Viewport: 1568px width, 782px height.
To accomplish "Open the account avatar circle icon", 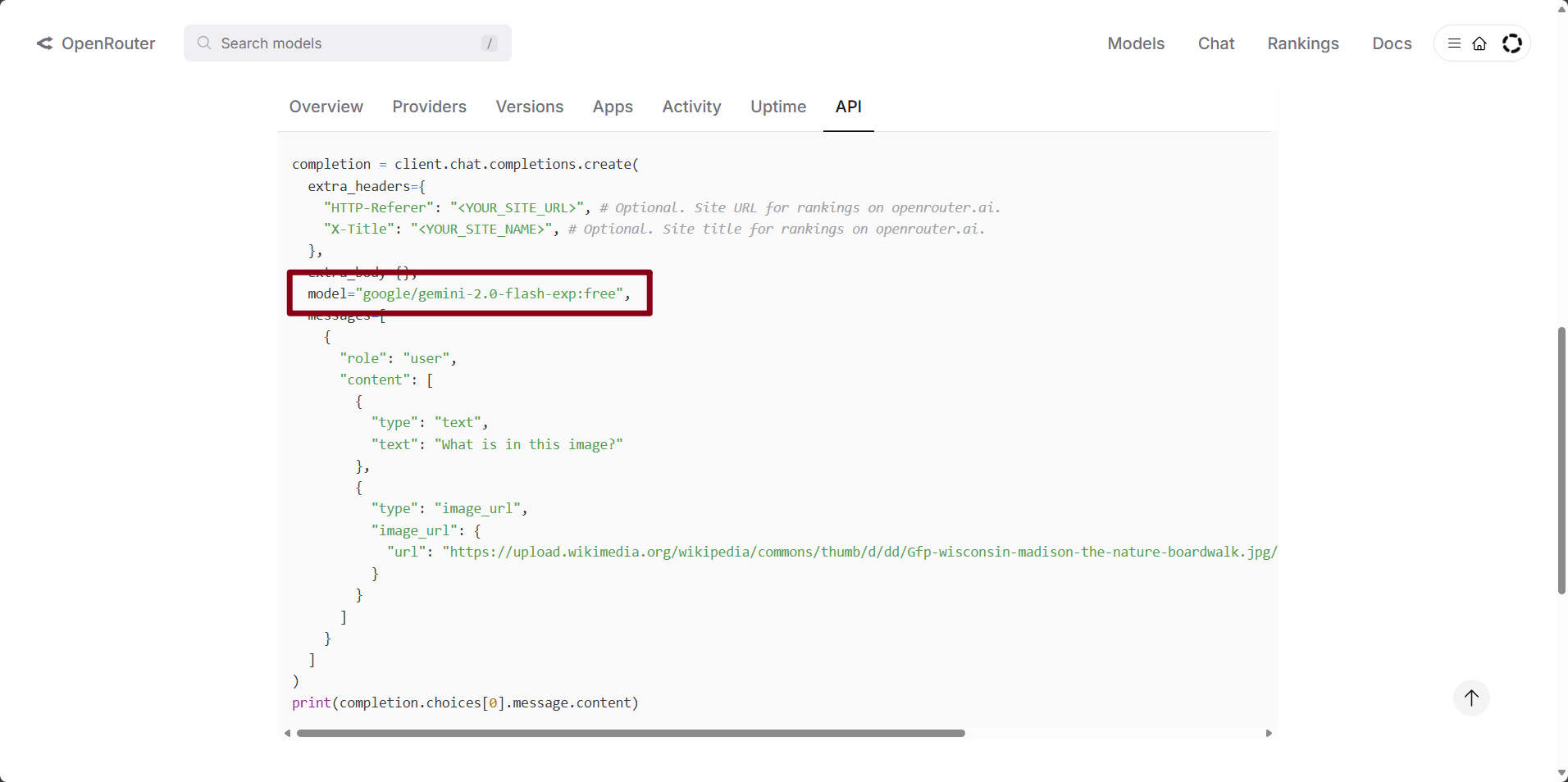I will tap(1512, 43).
